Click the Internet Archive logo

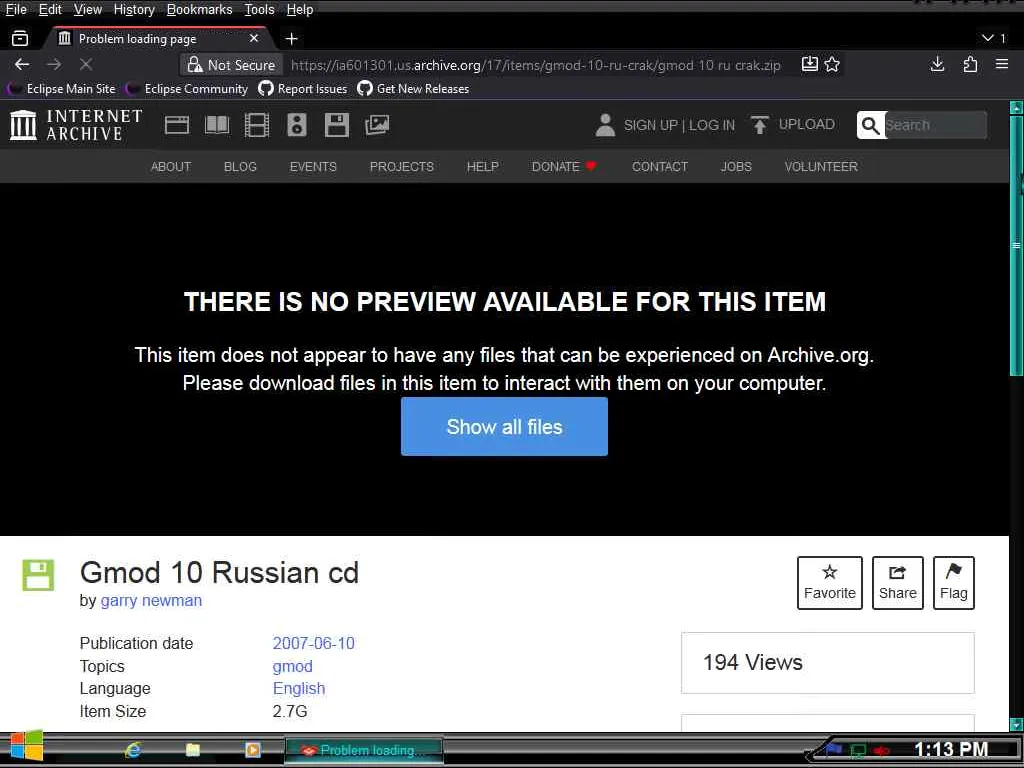[76, 125]
